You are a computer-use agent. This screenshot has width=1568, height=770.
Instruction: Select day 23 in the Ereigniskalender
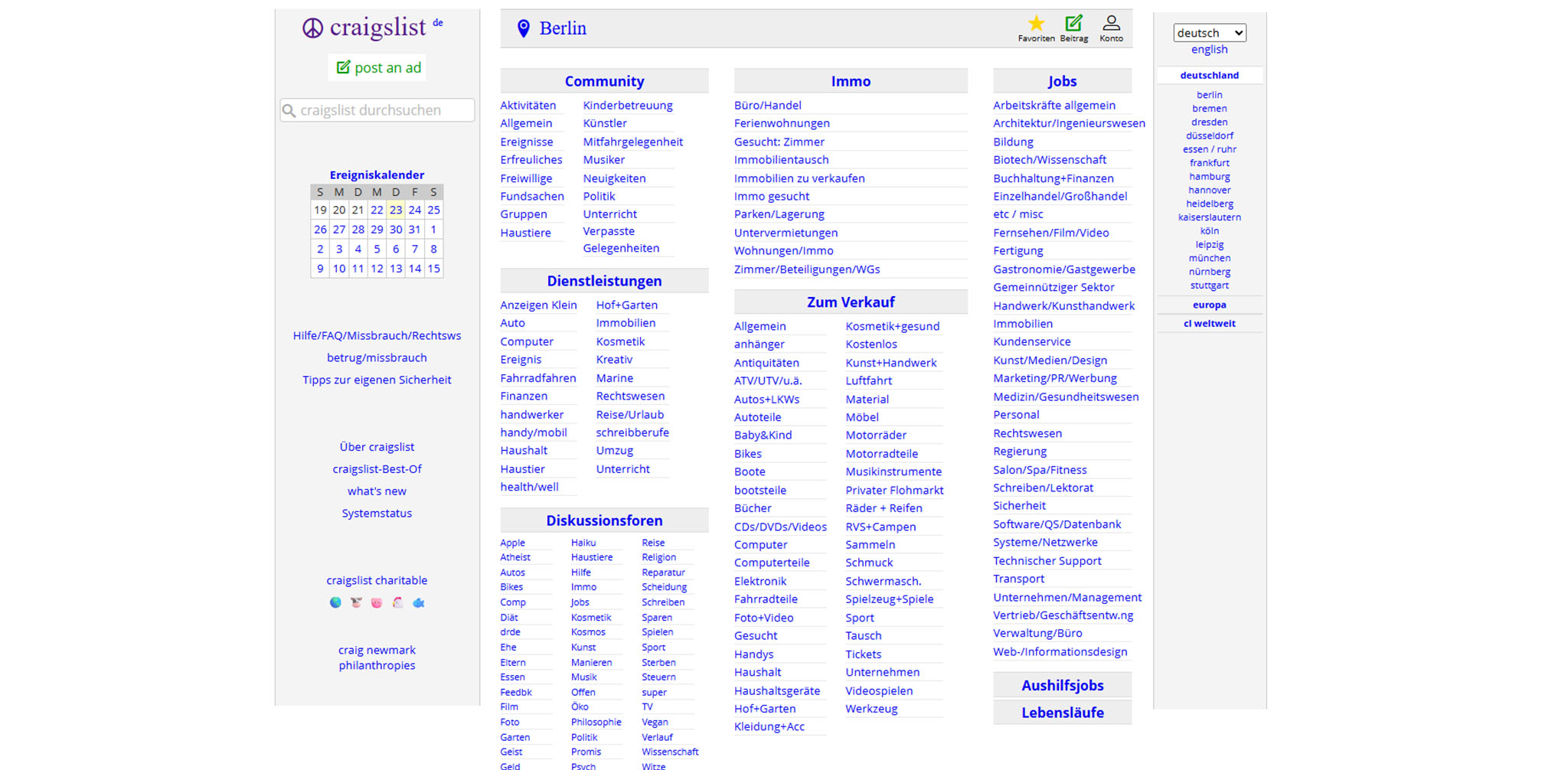pyautogui.click(x=396, y=210)
